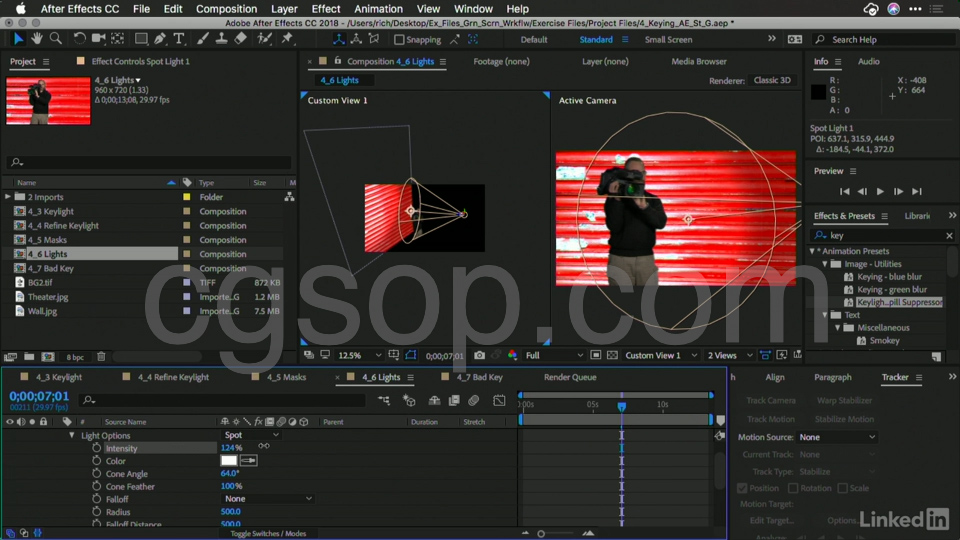This screenshot has width=960, height=540.
Task: Open the Falloff None dropdown
Action: coord(268,499)
